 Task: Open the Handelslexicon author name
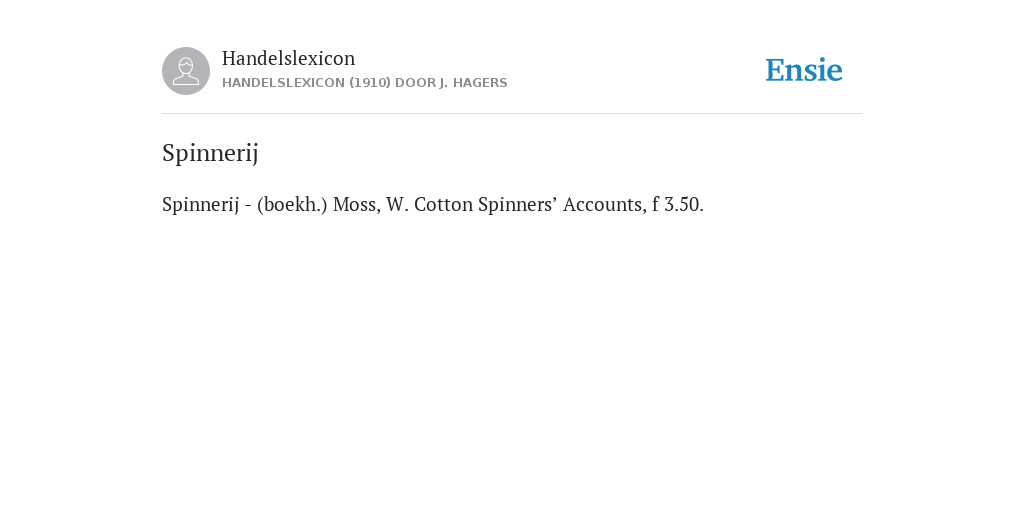coord(289,58)
